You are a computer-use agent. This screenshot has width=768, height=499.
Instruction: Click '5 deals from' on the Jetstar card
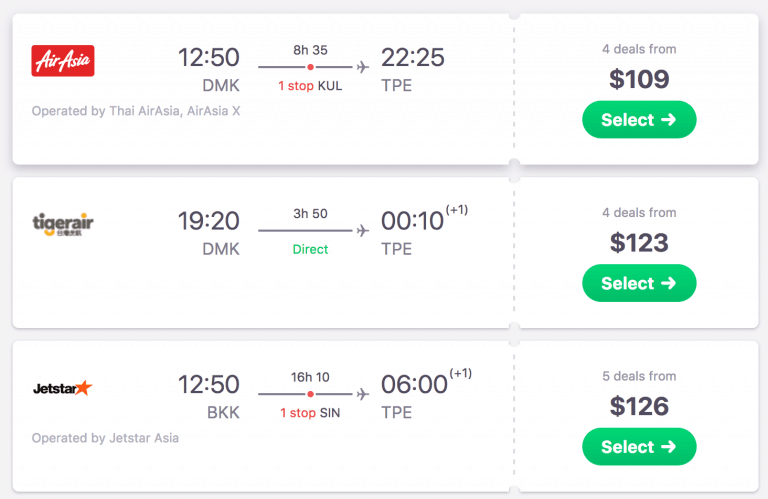pos(639,376)
